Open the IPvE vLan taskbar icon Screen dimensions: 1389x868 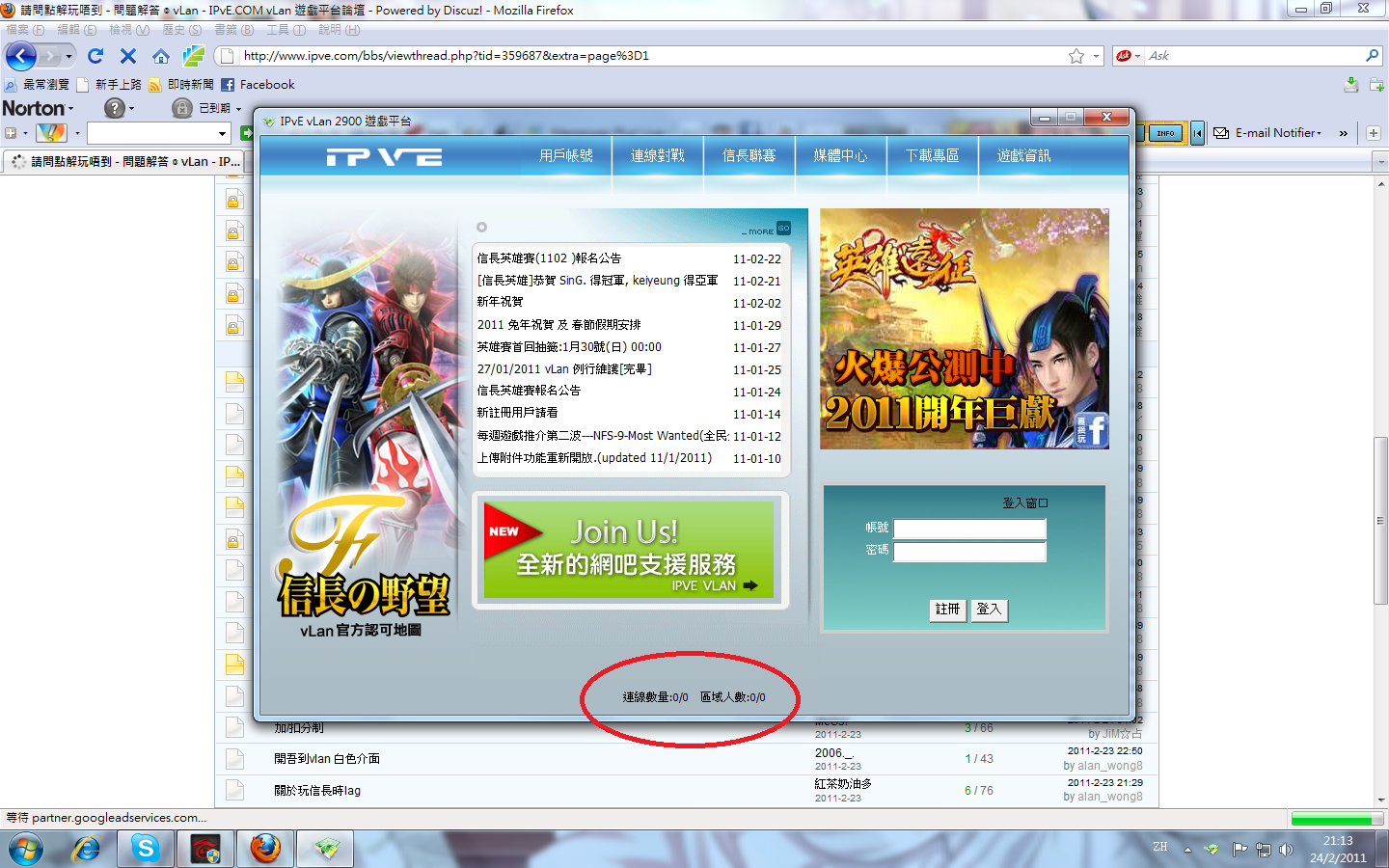325,850
